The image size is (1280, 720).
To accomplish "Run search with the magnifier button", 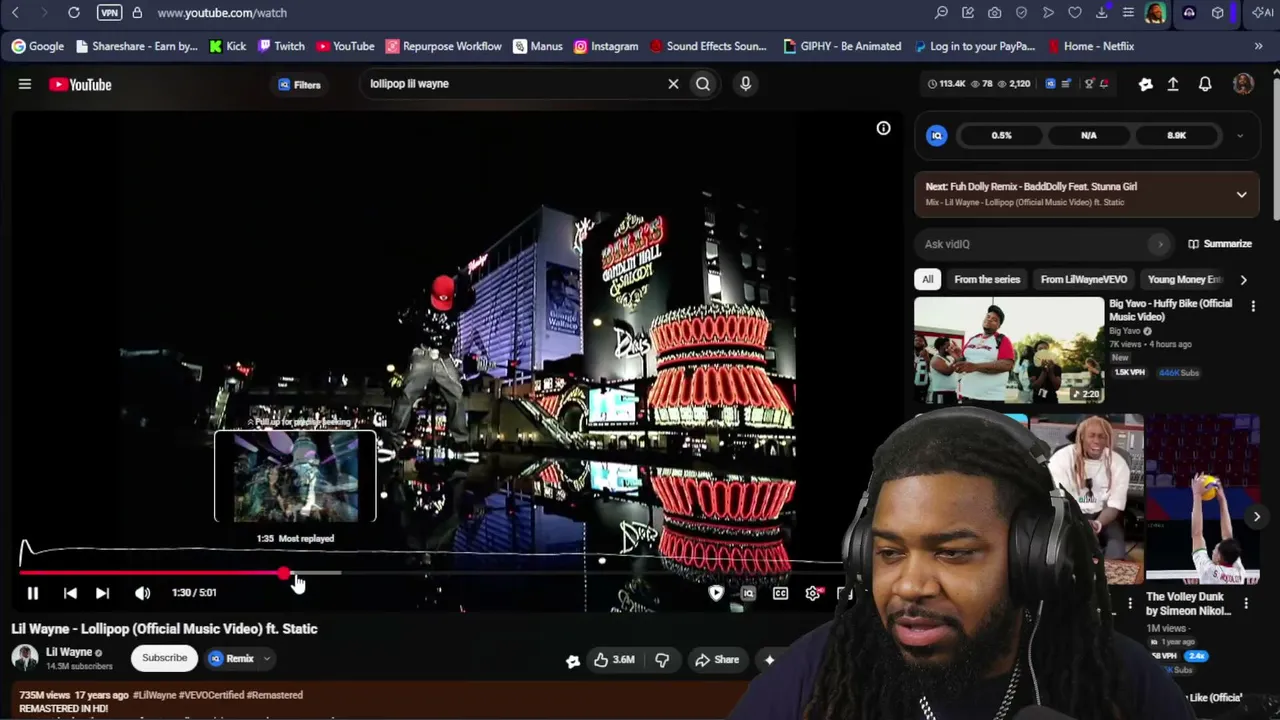I will pyautogui.click(x=703, y=84).
